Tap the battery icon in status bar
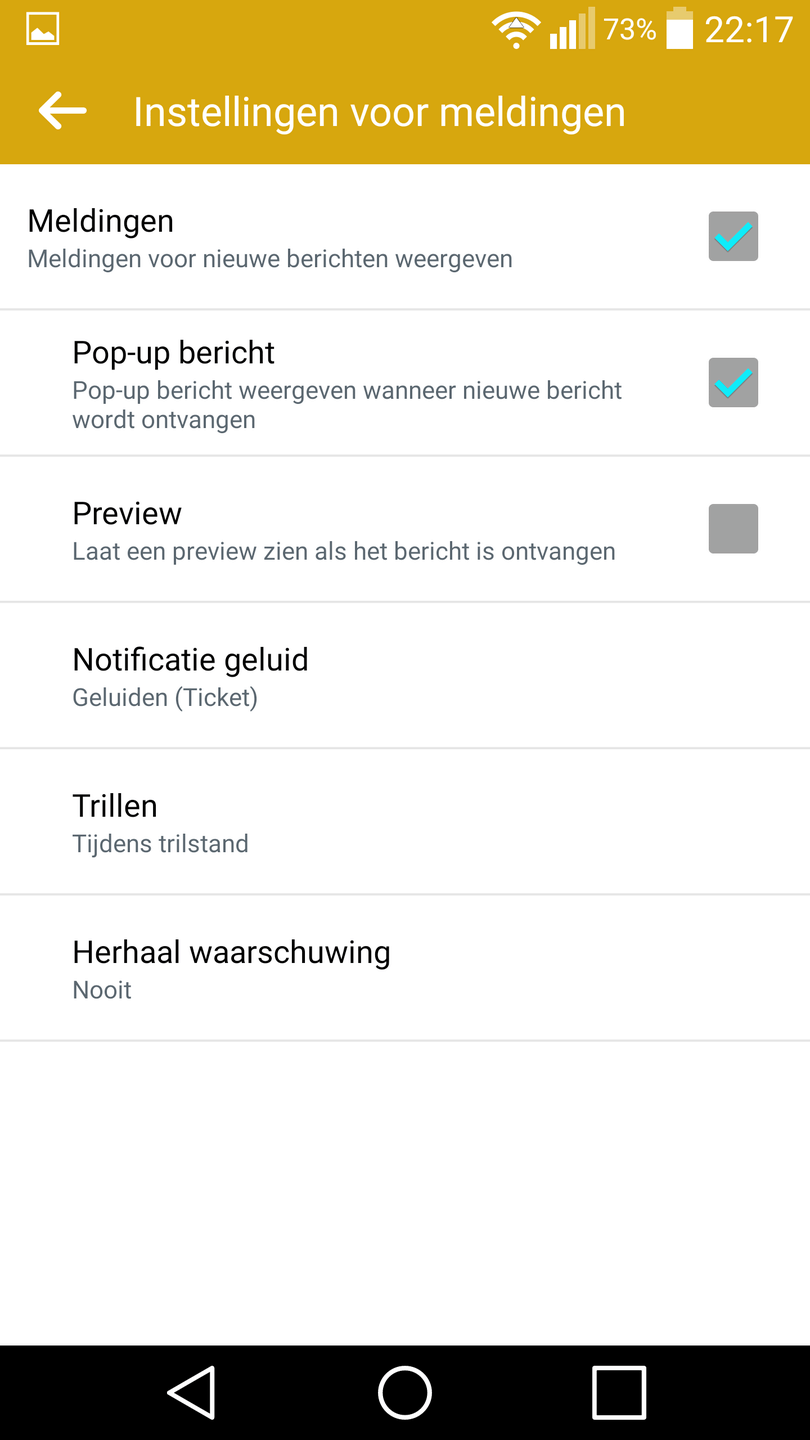Screen dimensions: 810x1440 tap(679, 28)
